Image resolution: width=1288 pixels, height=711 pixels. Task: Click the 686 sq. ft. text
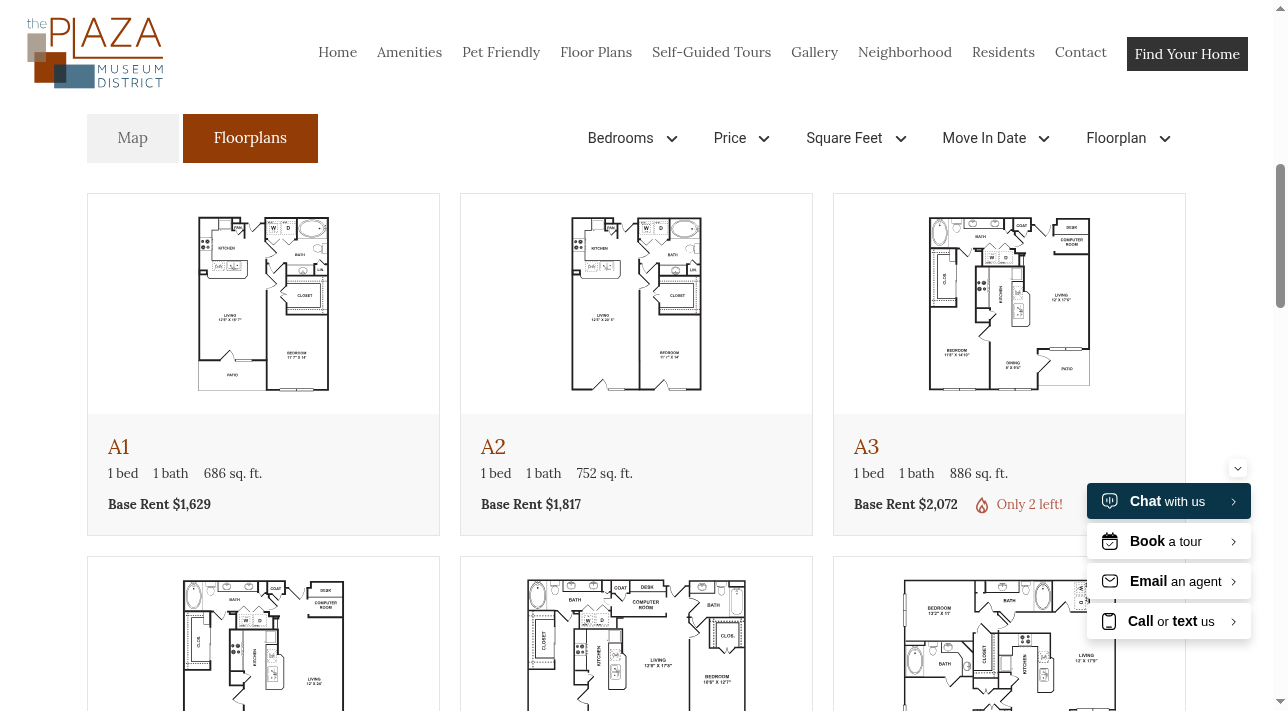pos(233,473)
